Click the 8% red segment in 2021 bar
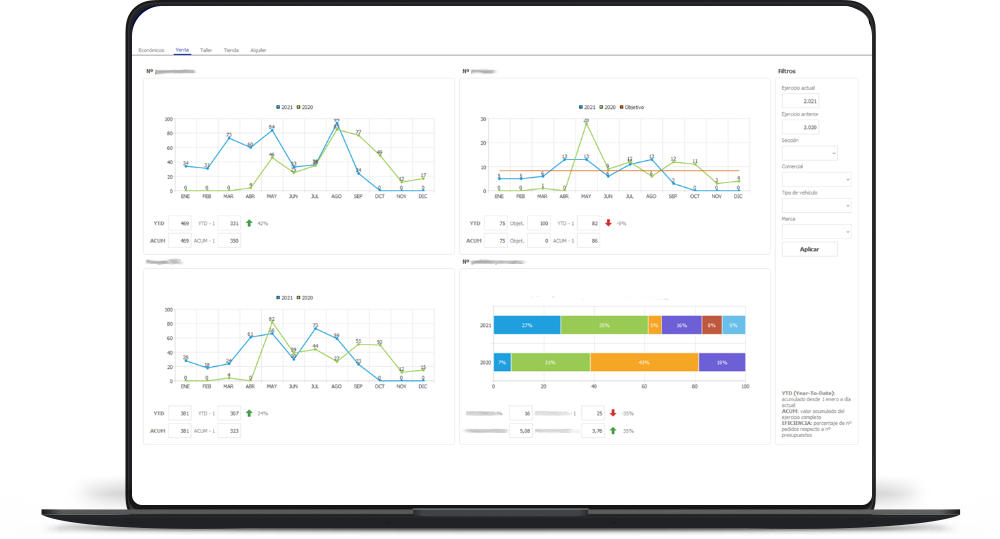The image size is (1000, 539). [x=712, y=325]
